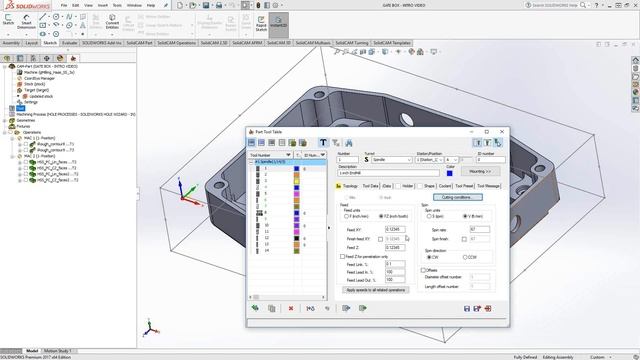The image size is (640, 360).
Task: Click the yellow color swatch of tool 3
Action: (x=297, y=181)
